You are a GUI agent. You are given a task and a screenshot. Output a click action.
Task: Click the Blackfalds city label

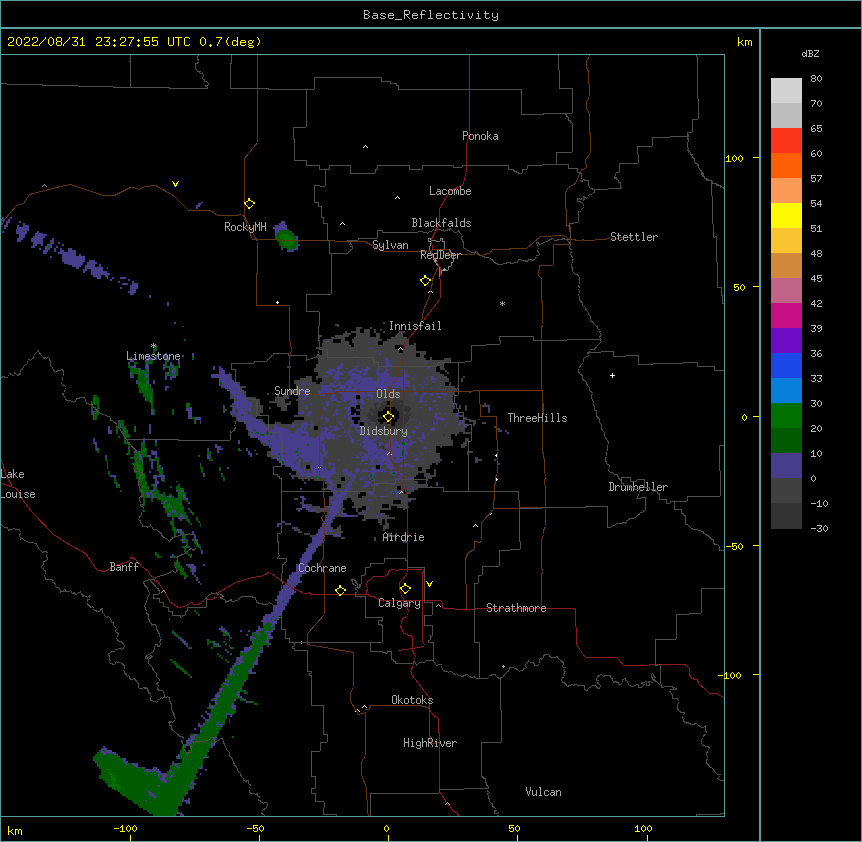click(x=441, y=223)
